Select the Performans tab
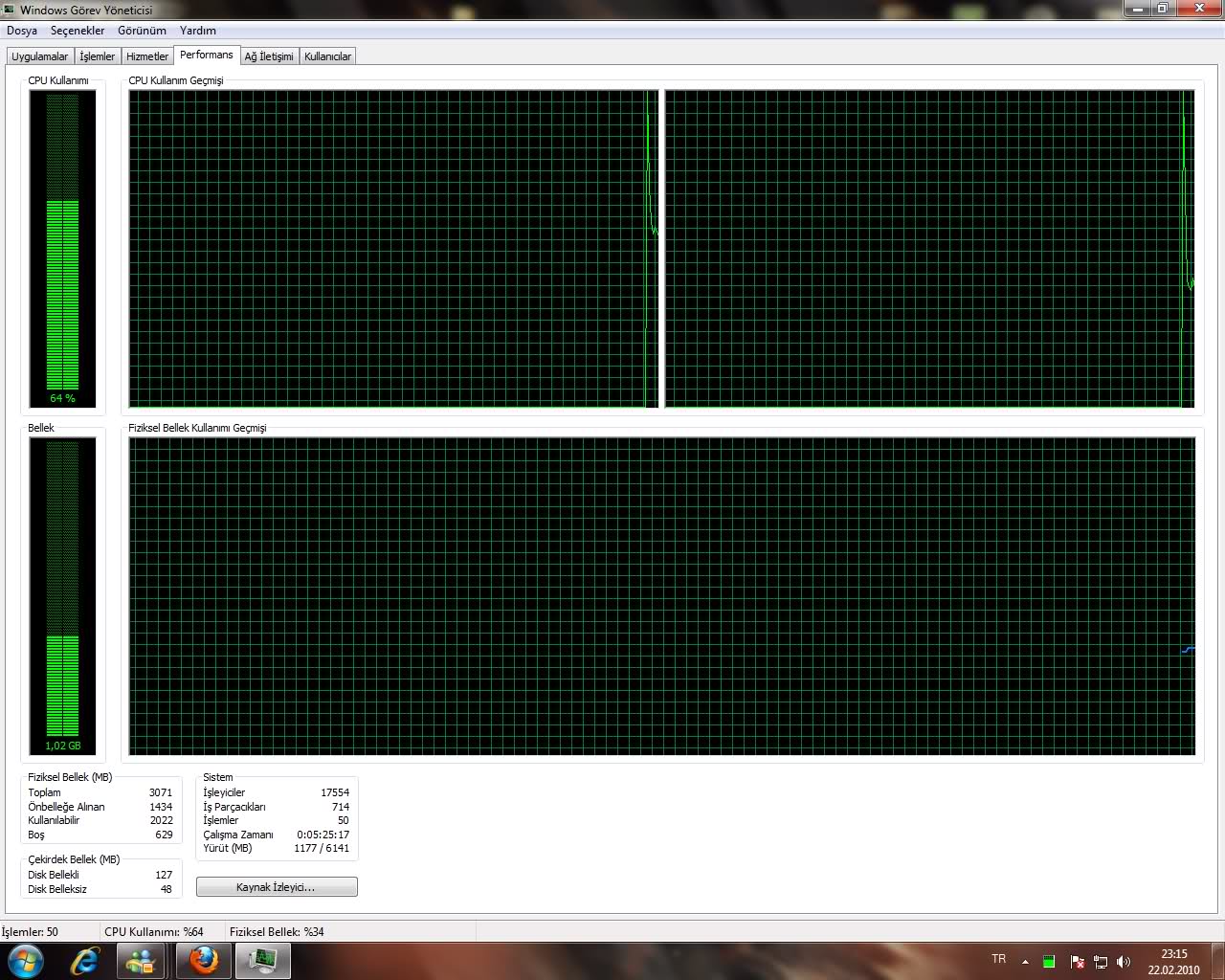 207,55
